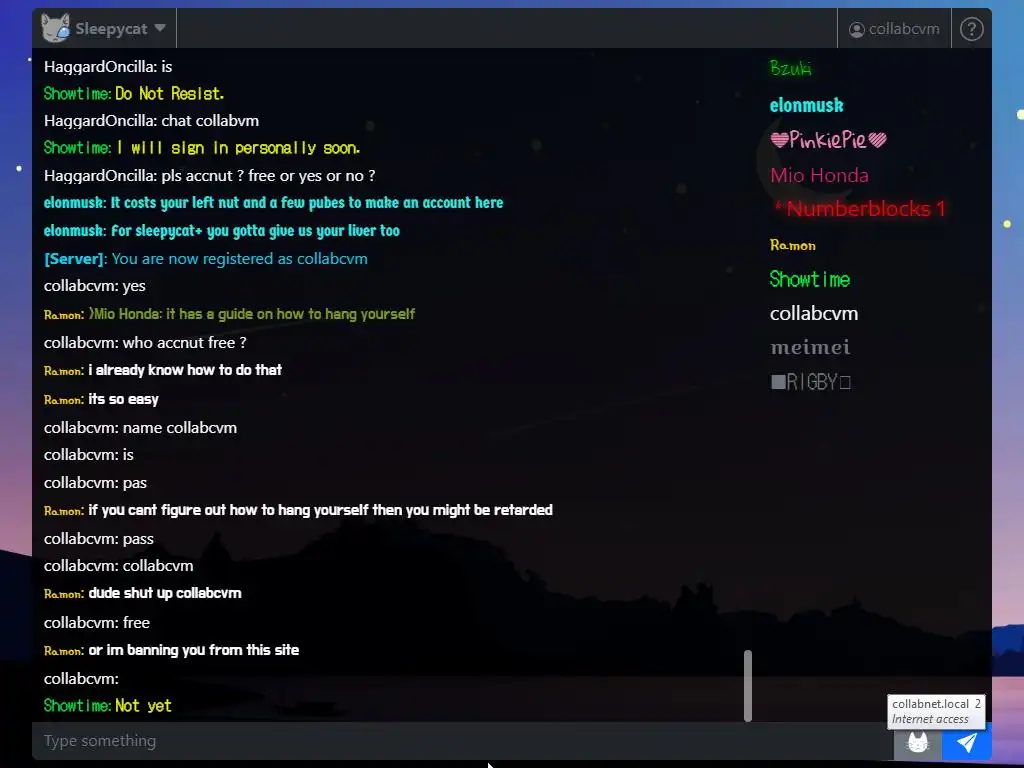This screenshot has width=1024, height=768.
Task: Click the Sleepycat title text
Action: click(111, 29)
